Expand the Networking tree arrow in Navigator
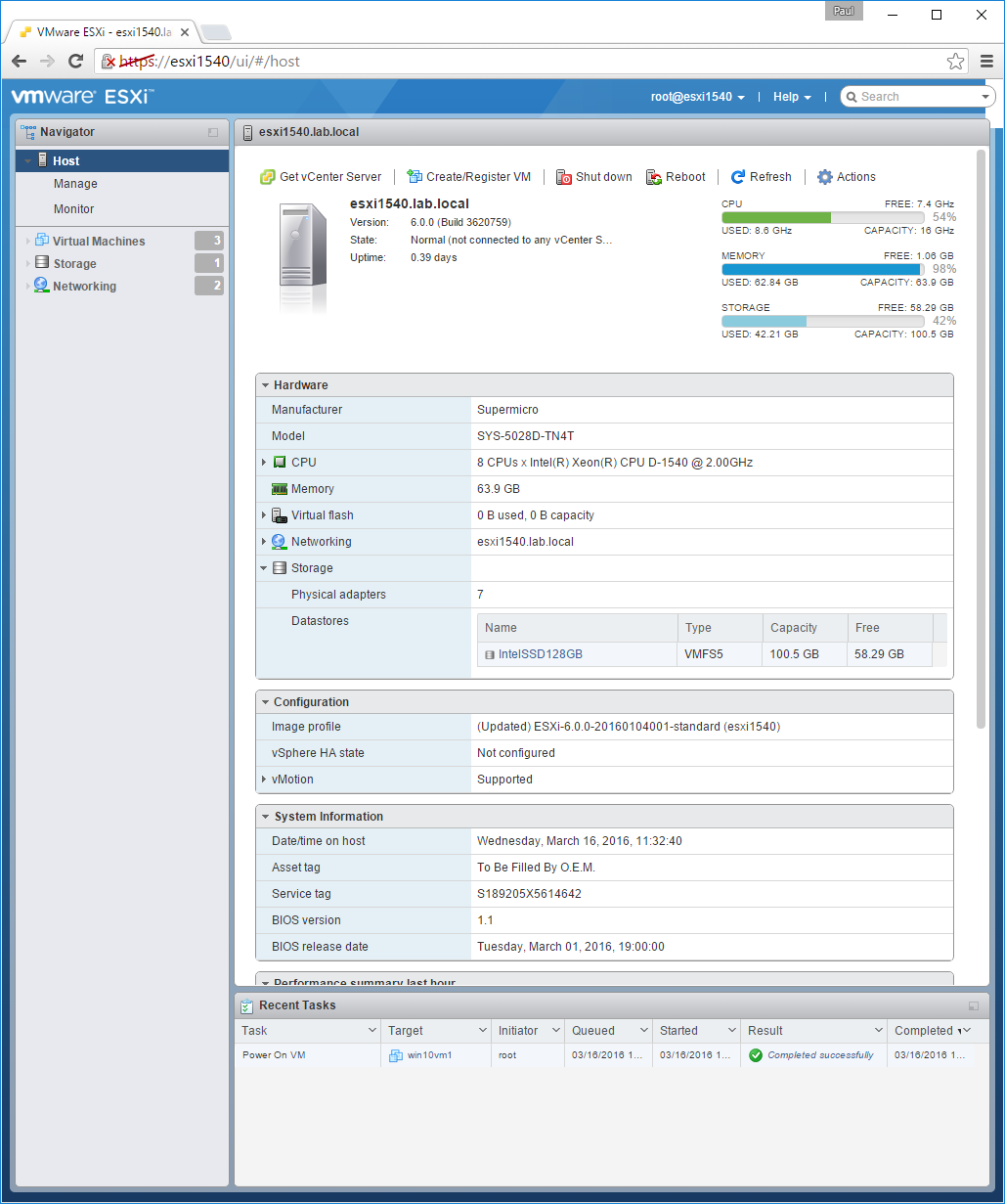This screenshot has height=1204, width=1005. point(27,286)
